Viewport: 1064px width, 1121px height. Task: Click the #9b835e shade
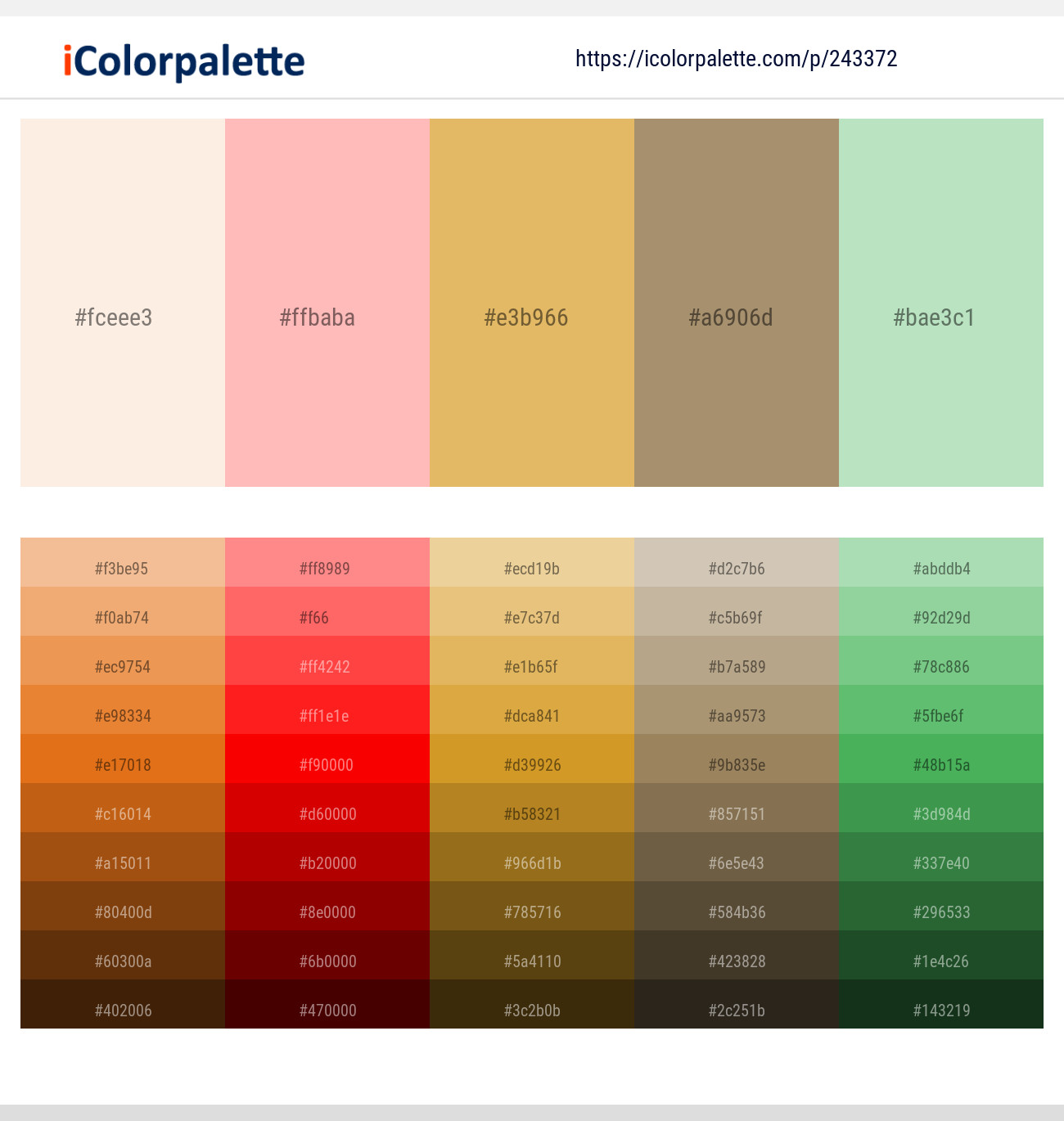pos(737,759)
